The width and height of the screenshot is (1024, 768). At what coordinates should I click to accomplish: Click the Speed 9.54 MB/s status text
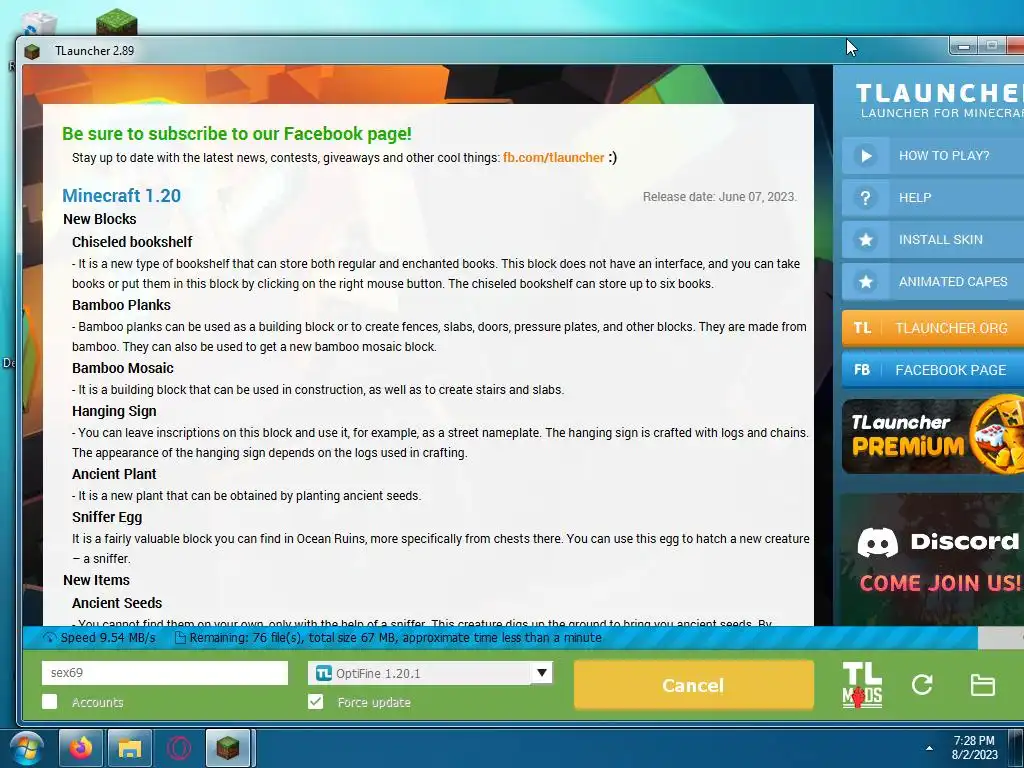108,637
